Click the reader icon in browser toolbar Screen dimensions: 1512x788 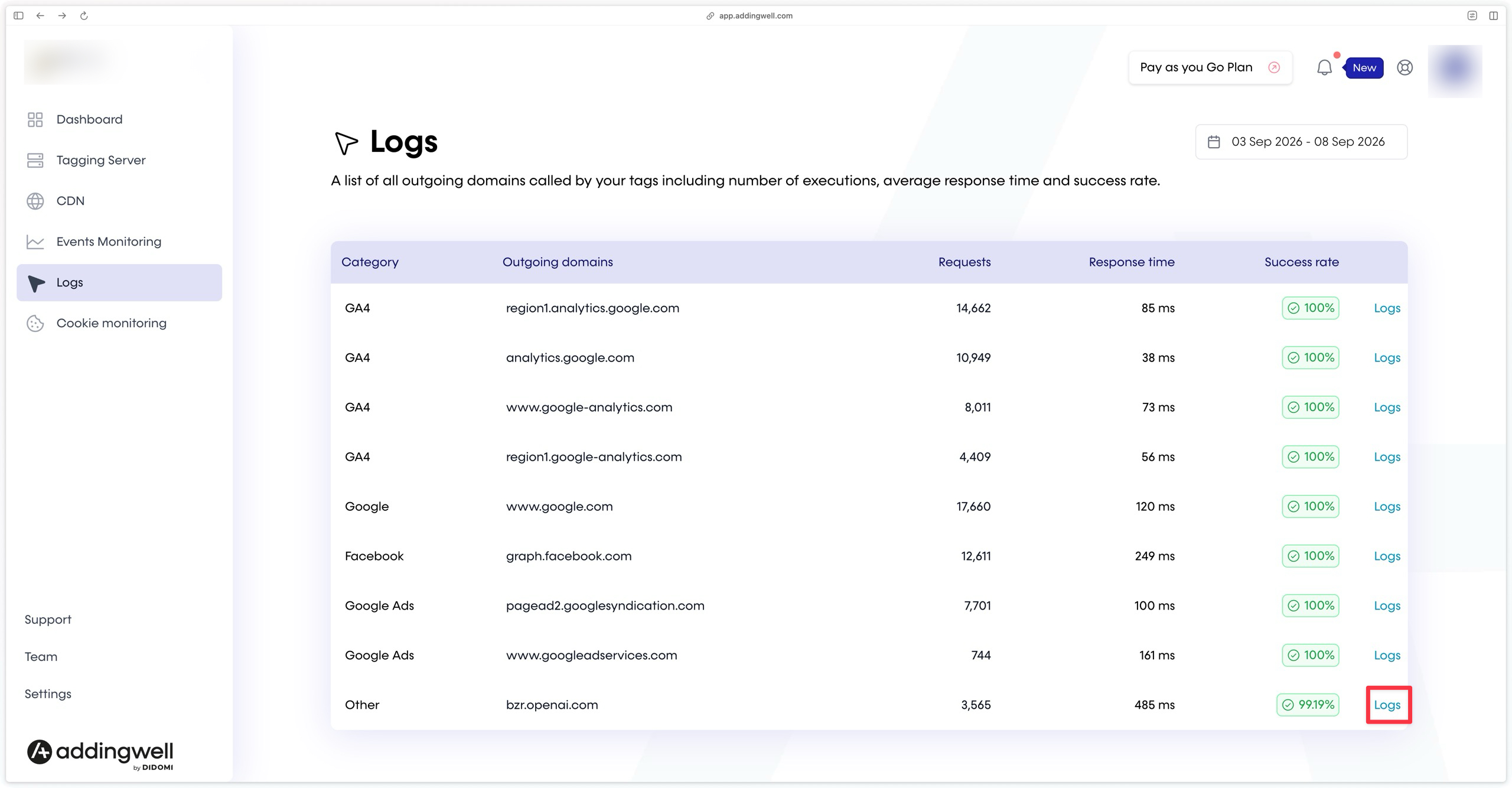tap(1472, 15)
